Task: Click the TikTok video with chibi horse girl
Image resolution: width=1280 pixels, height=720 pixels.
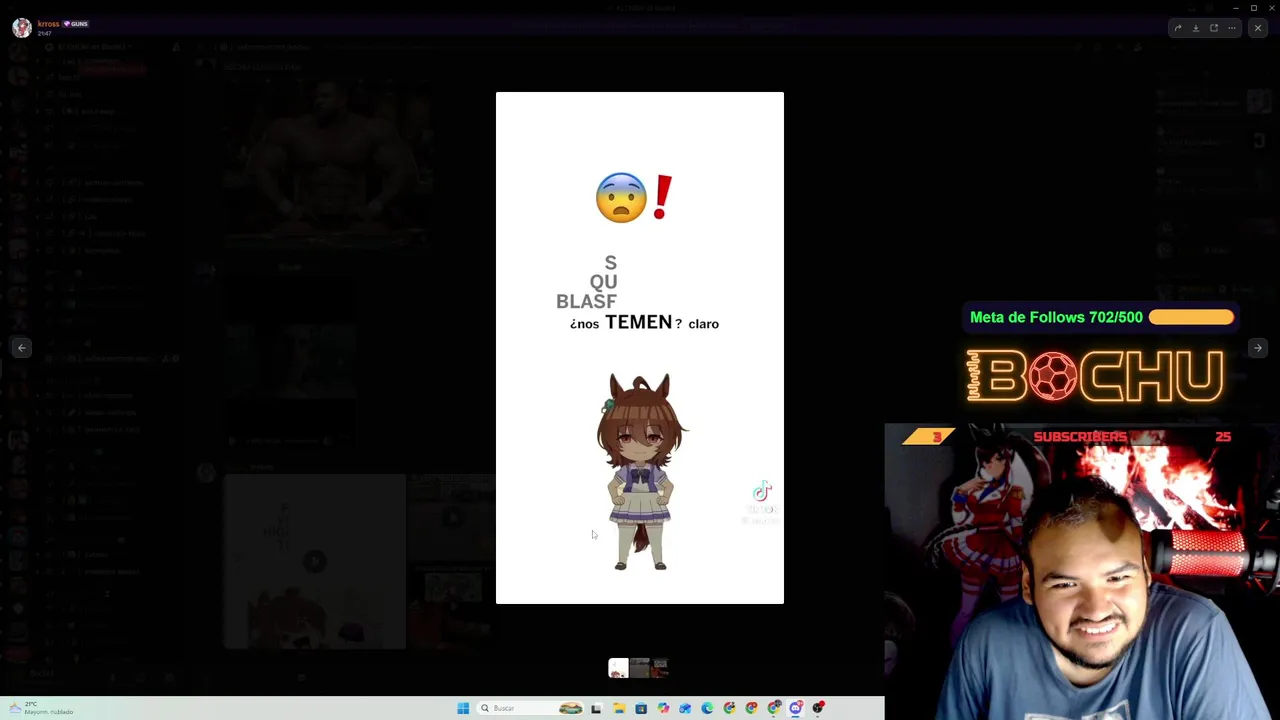Action: coord(640,348)
